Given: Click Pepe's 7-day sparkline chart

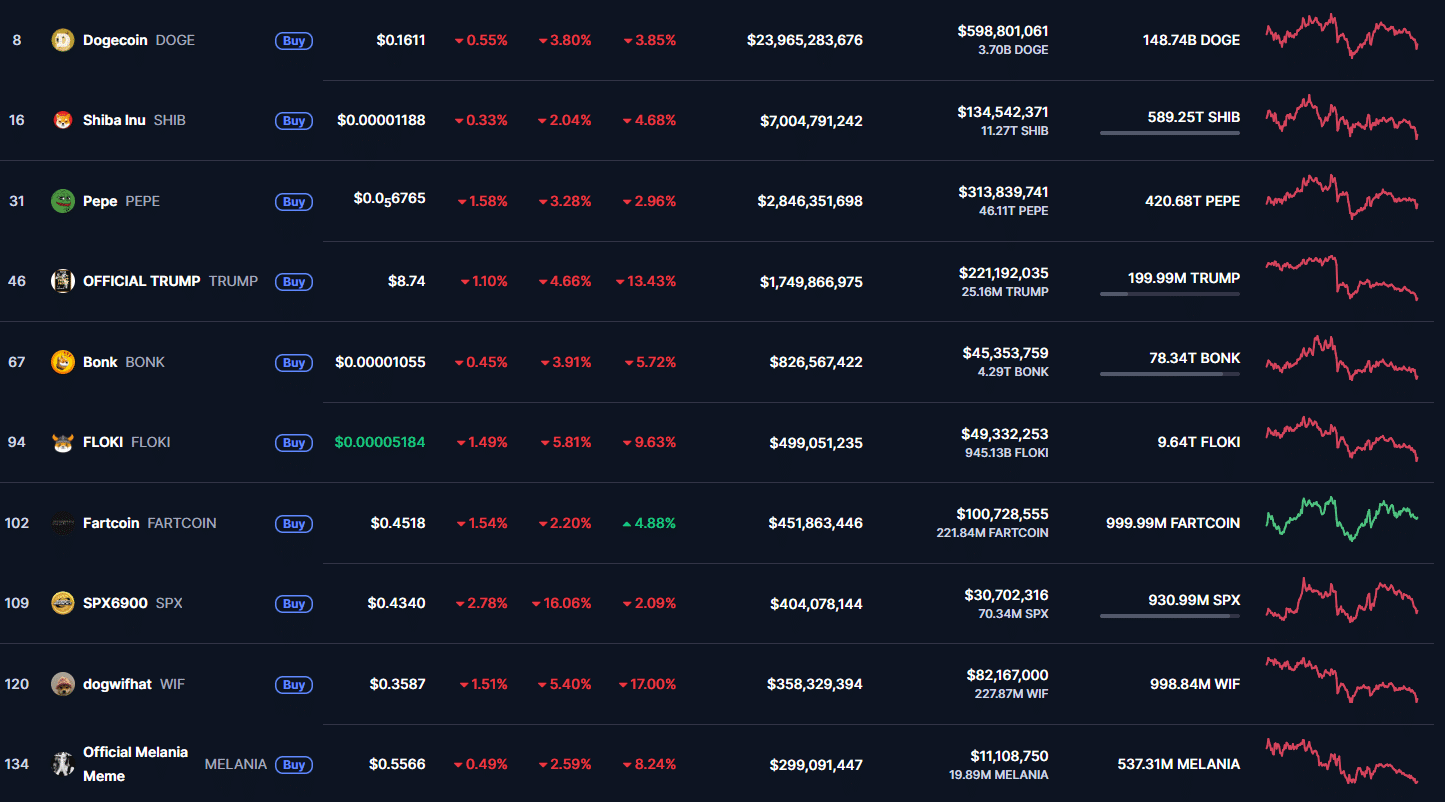Looking at the screenshot, I should (1341, 196).
